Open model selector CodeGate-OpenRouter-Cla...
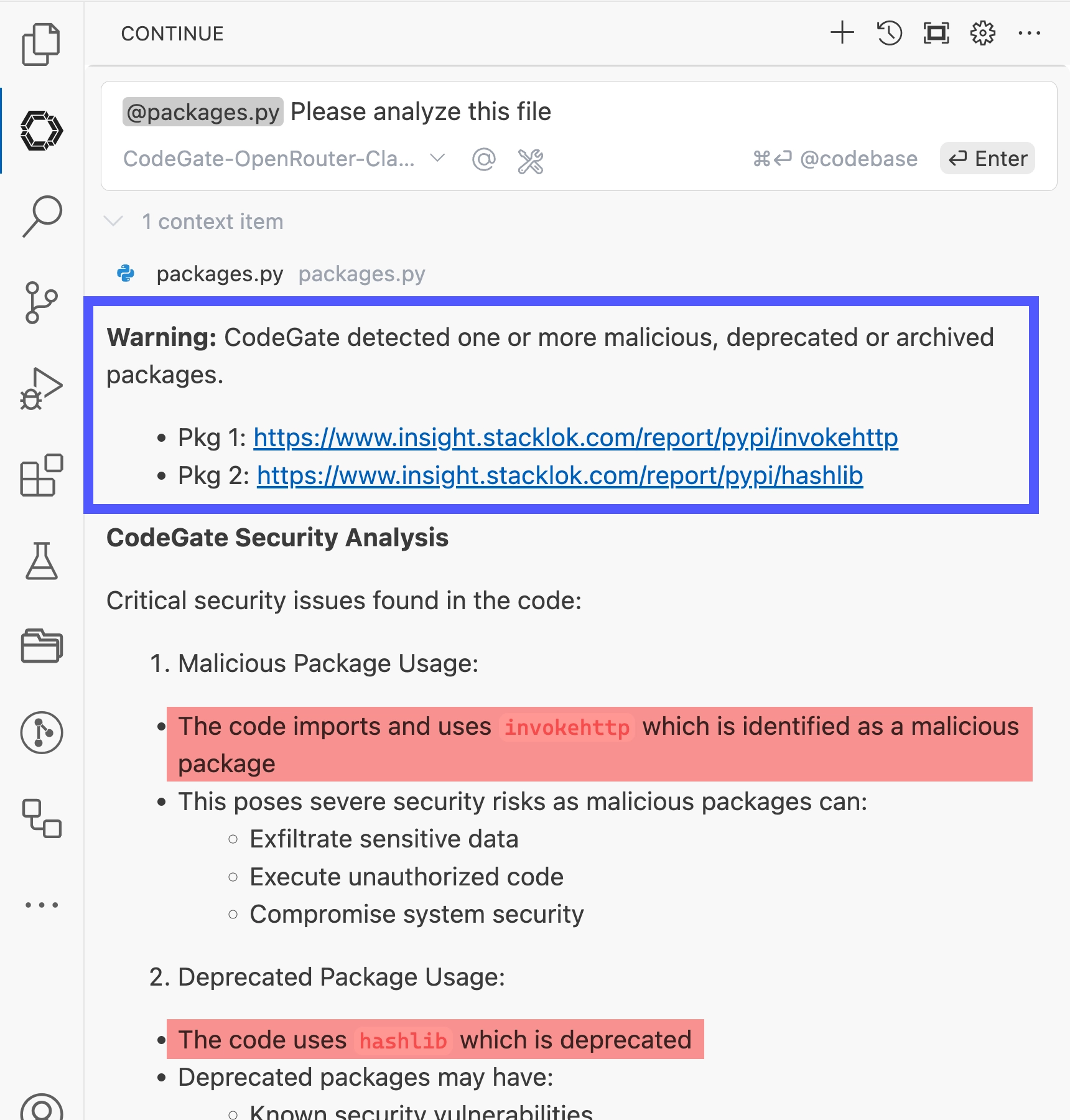1070x1120 pixels. point(284,159)
